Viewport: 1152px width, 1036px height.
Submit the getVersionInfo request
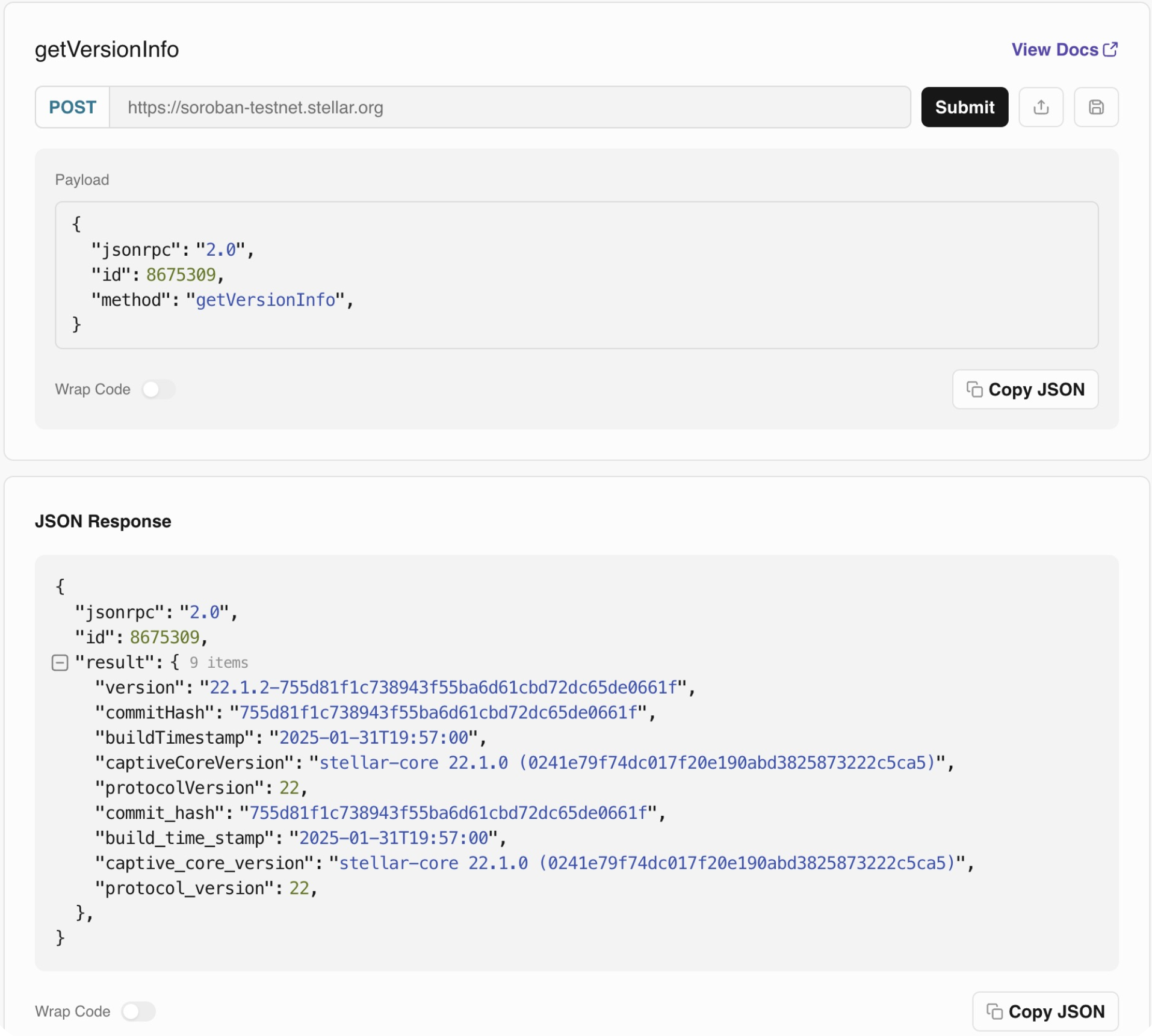(964, 107)
